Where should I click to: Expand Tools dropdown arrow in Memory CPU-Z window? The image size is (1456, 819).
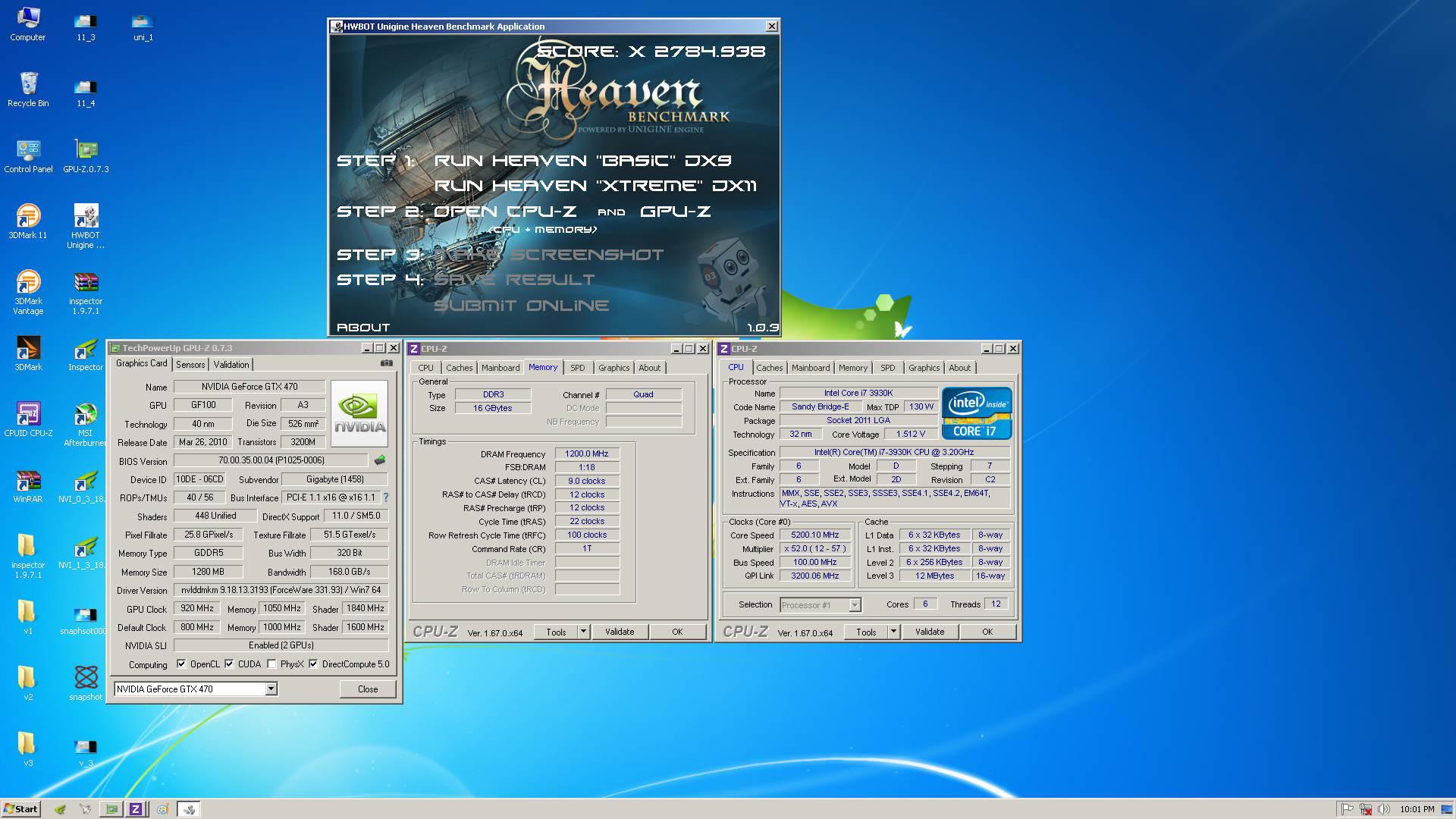(x=583, y=632)
